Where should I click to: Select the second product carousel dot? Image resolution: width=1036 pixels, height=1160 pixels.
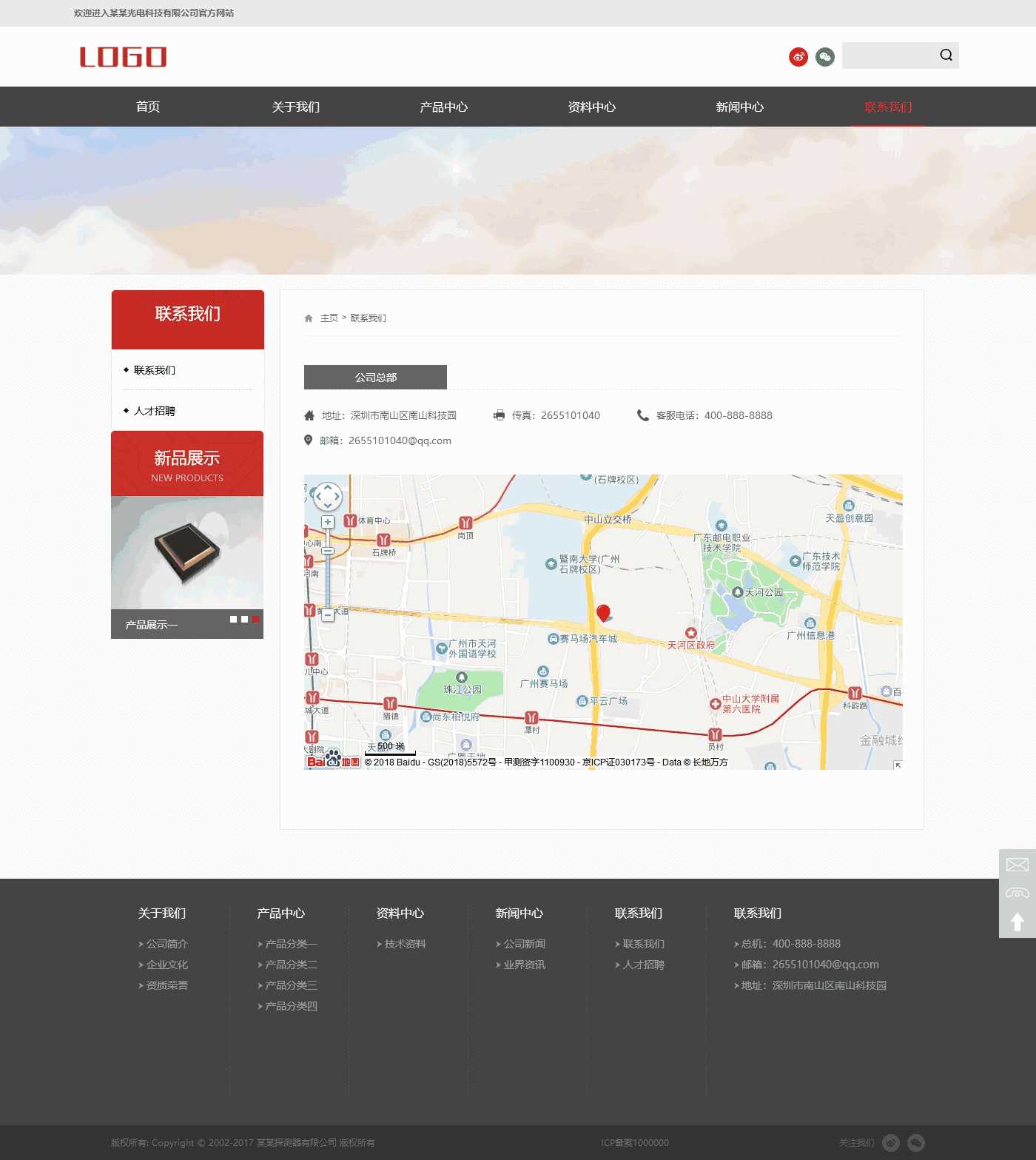[244, 619]
